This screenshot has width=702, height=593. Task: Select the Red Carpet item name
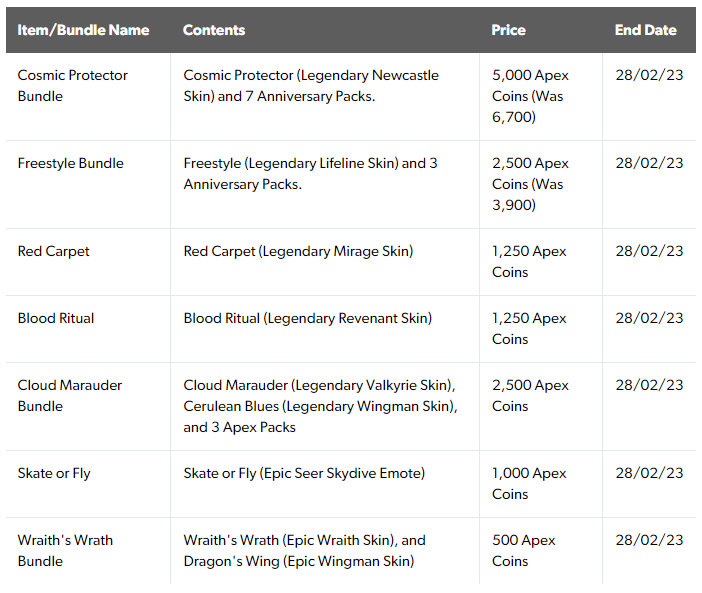pyautogui.click(x=53, y=252)
